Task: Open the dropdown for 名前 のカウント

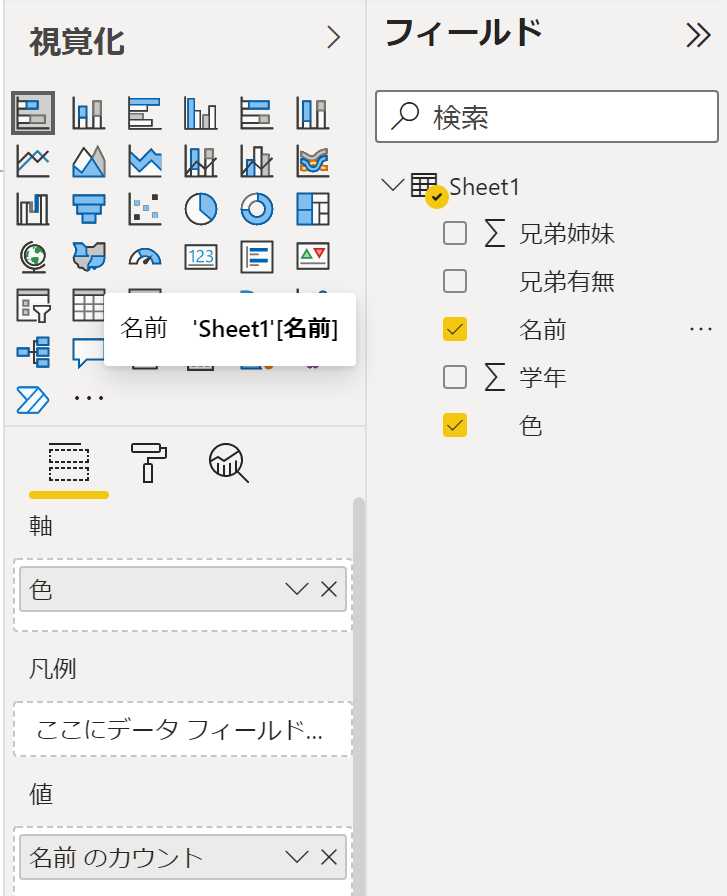Action: pyautogui.click(x=296, y=857)
